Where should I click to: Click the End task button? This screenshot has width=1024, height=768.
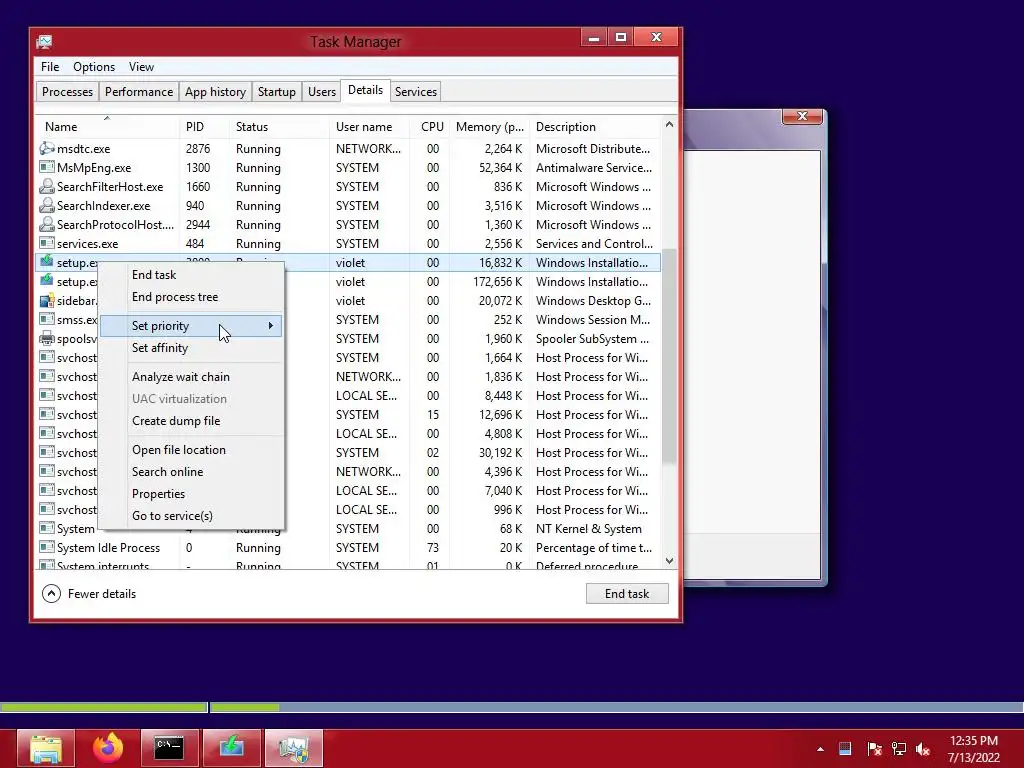pos(627,594)
